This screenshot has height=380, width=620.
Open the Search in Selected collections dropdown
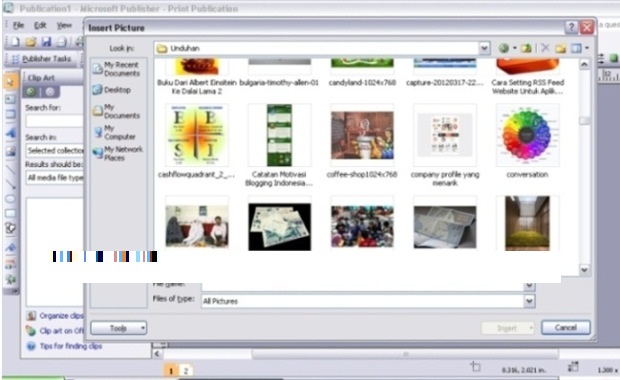click(55, 151)
